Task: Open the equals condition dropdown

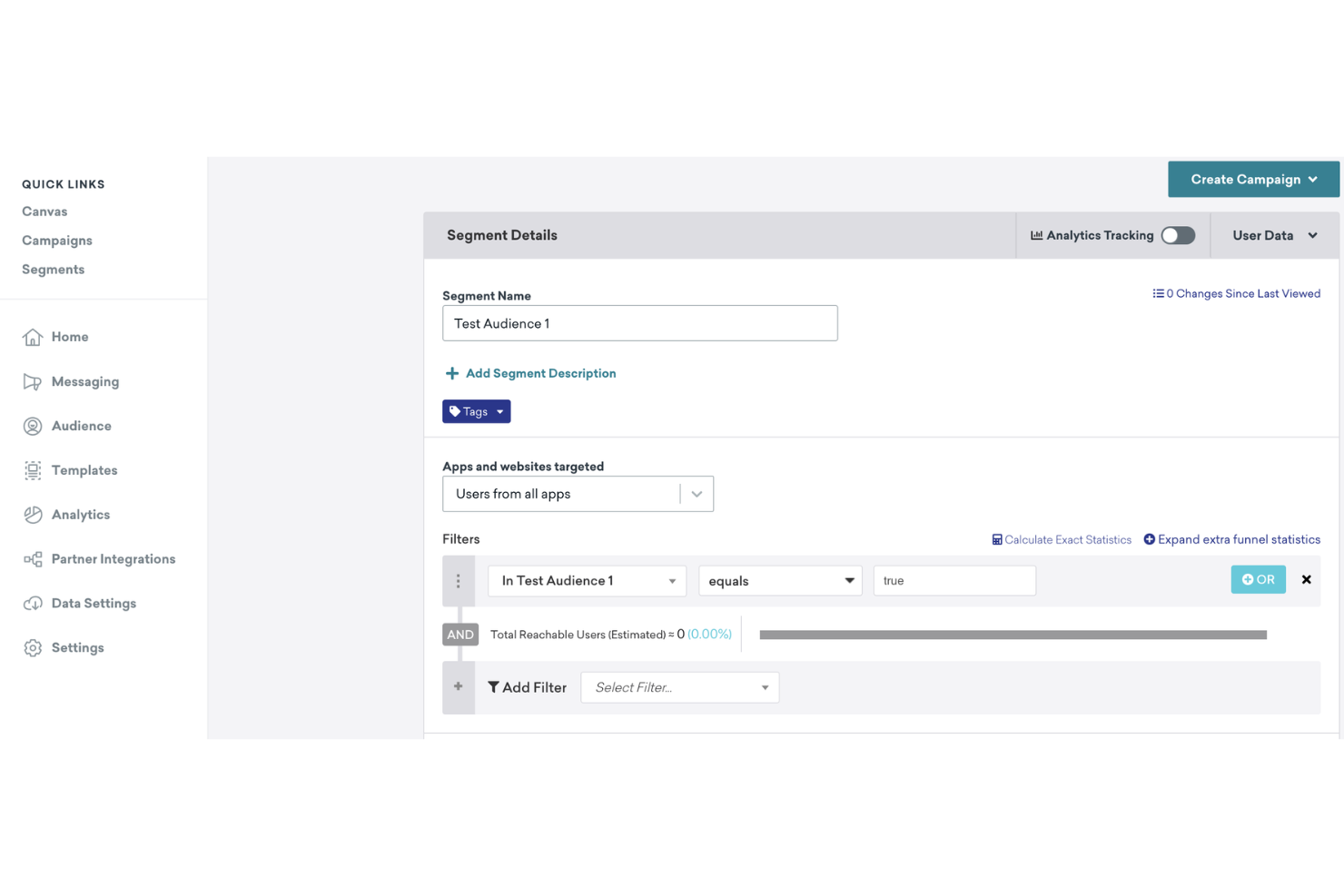Action: point(779,580)
